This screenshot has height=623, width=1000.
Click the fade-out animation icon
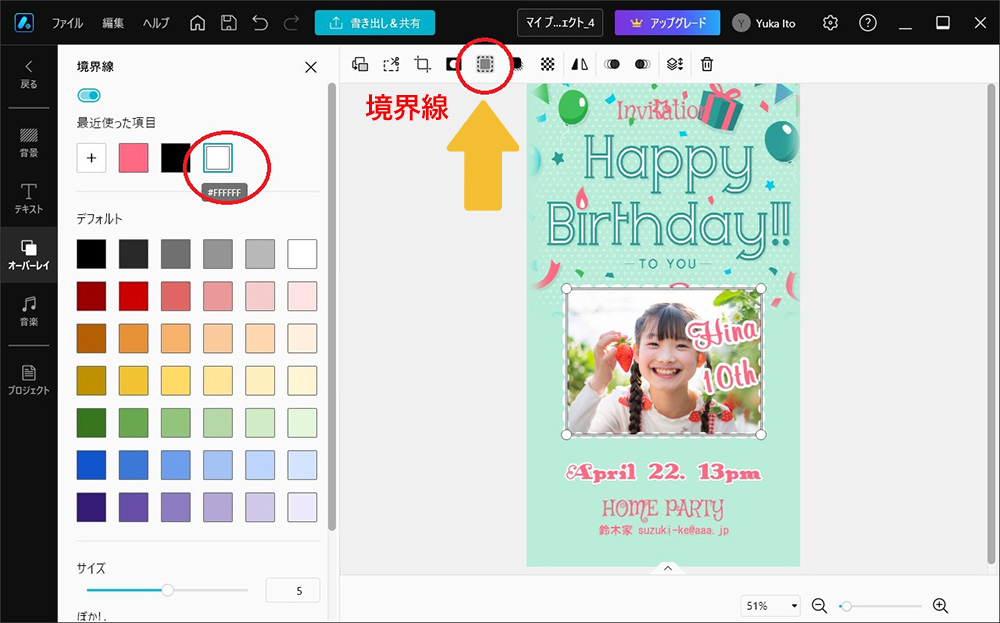(643, 64)
